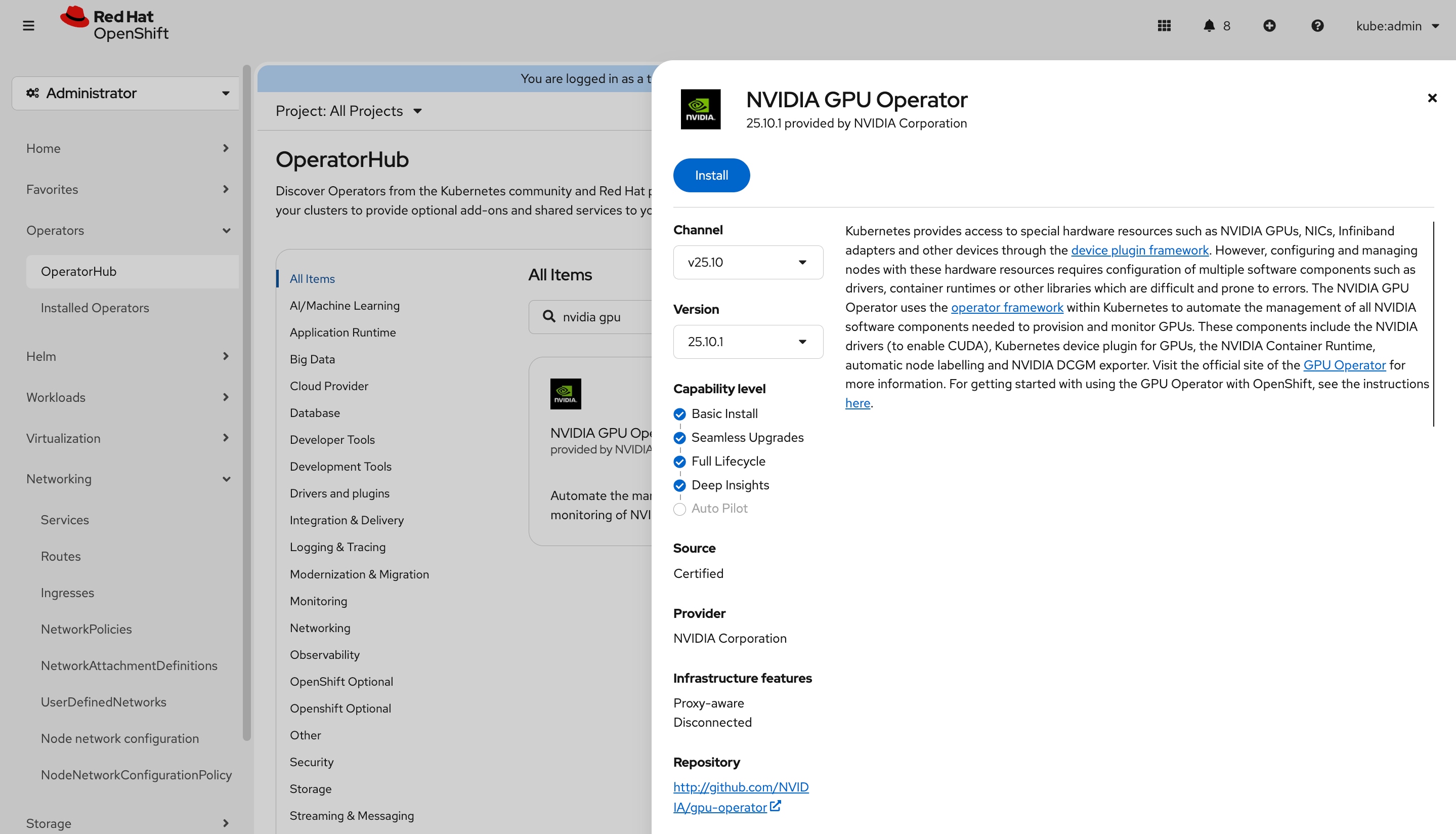Toggle the hamburger navigation menu

point(29,26)
